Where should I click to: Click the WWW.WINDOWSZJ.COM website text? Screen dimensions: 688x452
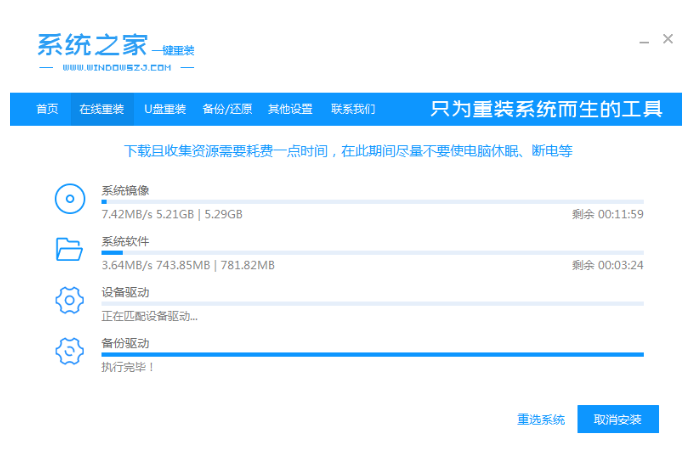point(117,68)
